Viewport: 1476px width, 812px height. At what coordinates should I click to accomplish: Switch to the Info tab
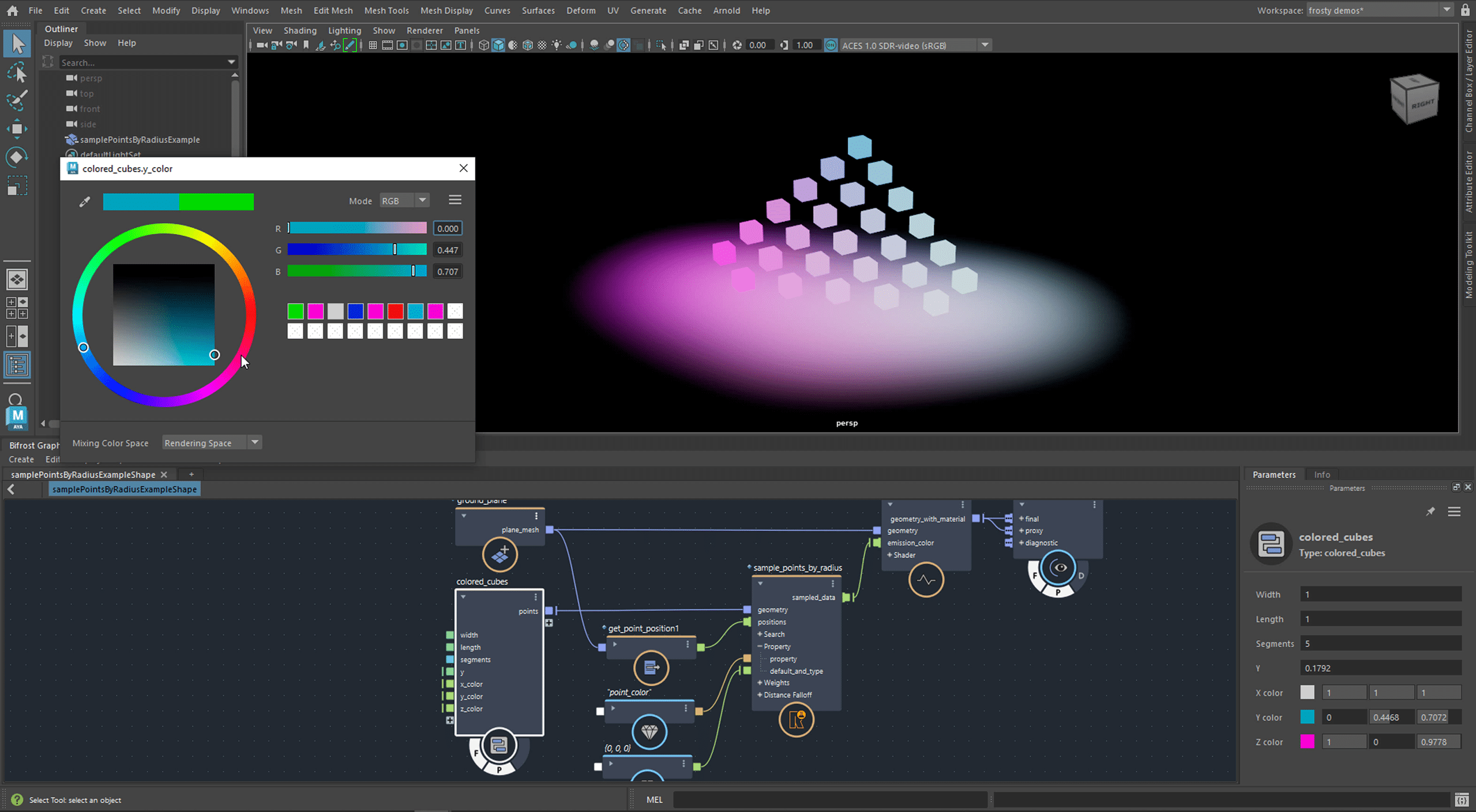(1321, 475)
